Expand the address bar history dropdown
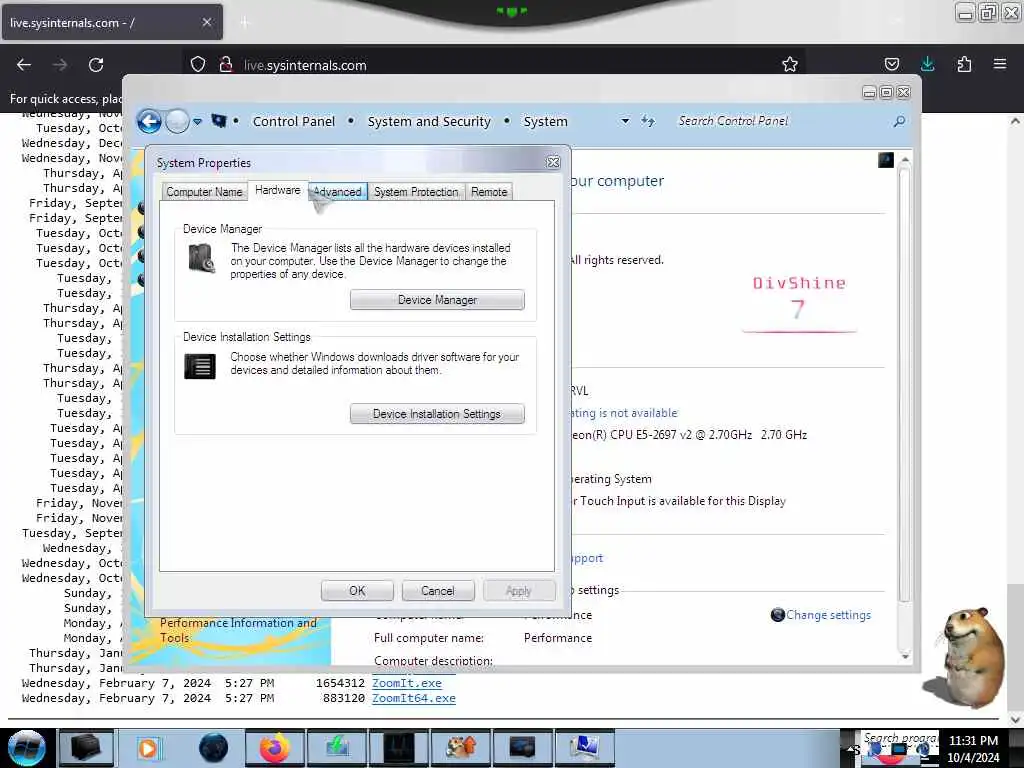This screenshot has height=768, width=1024. [625, 121]
